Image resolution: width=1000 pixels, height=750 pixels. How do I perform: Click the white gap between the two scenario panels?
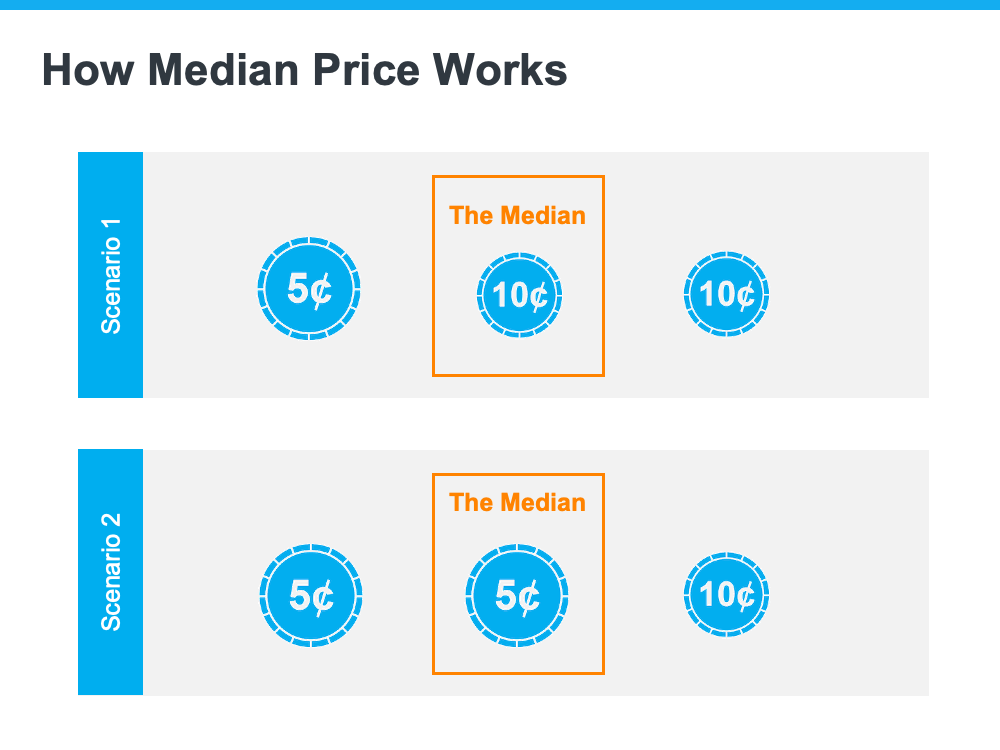pyautogui.click(x=500, y=424)
